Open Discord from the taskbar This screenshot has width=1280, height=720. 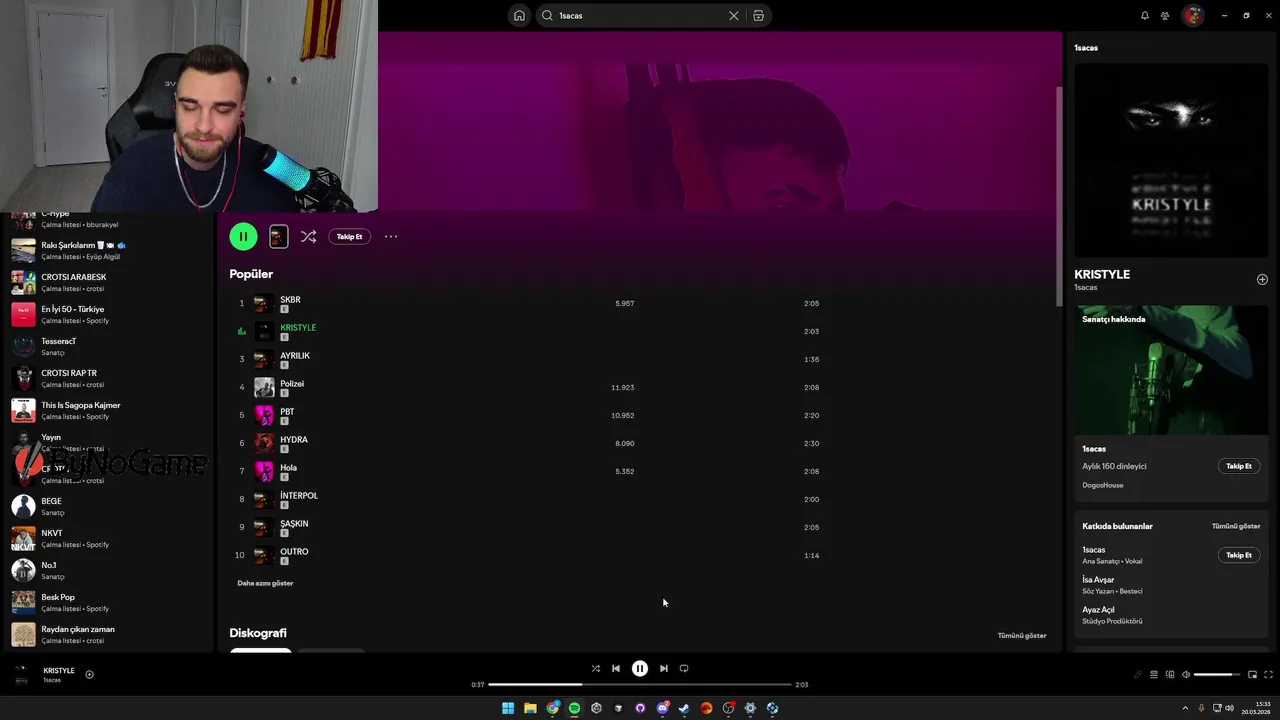662,708
